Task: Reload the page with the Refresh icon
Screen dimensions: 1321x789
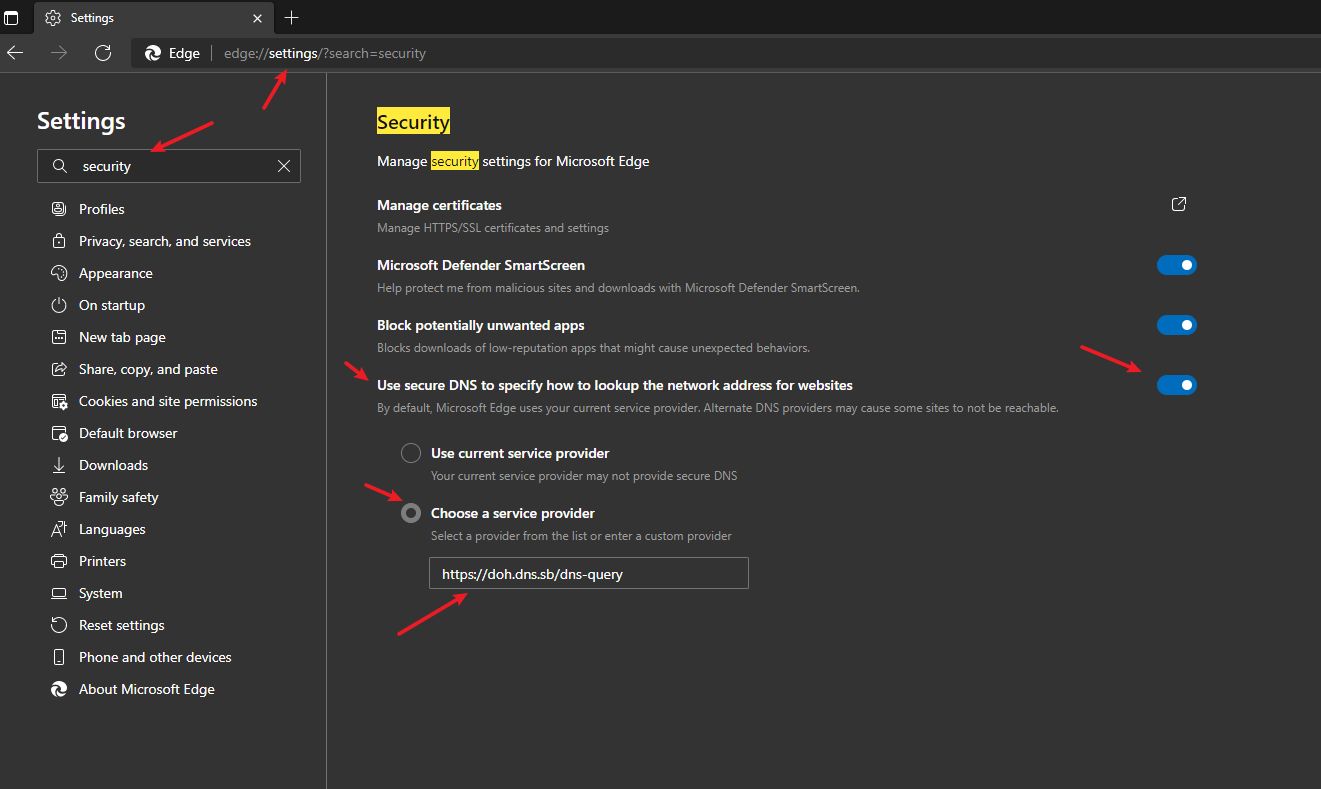Action: click(103, 53)
